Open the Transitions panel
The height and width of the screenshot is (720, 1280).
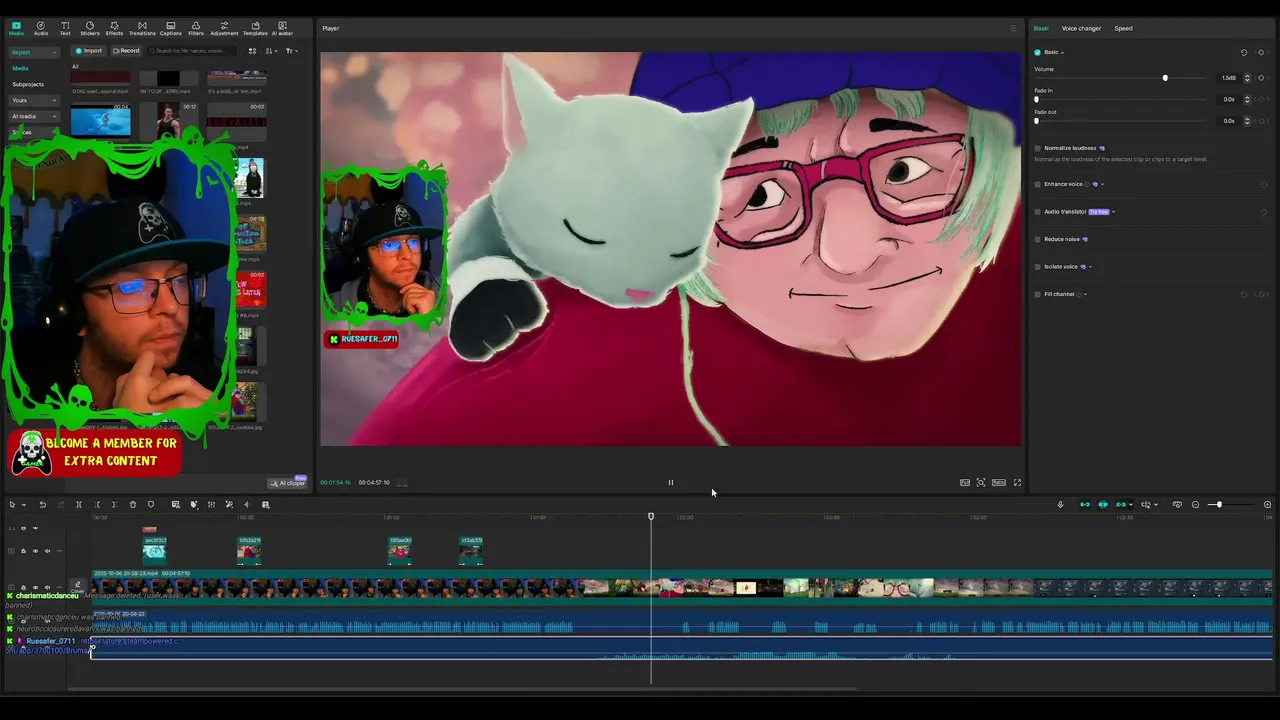coord(142,27)
